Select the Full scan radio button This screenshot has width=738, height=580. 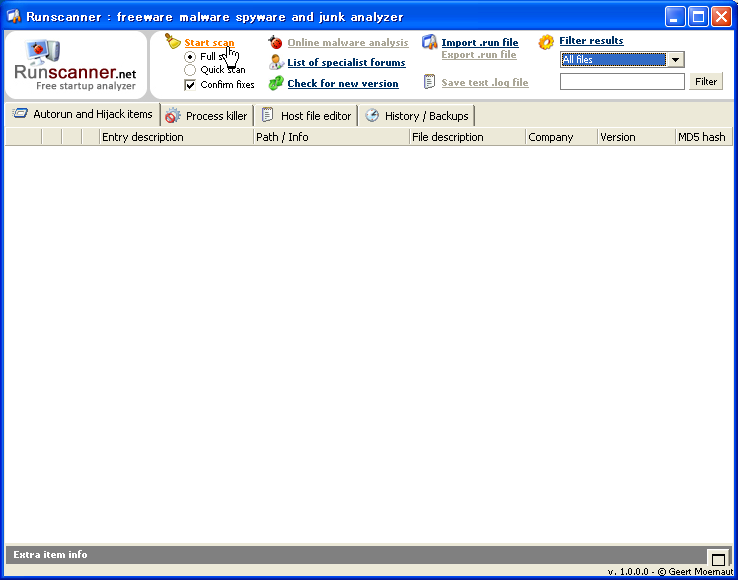pos(190,57)
